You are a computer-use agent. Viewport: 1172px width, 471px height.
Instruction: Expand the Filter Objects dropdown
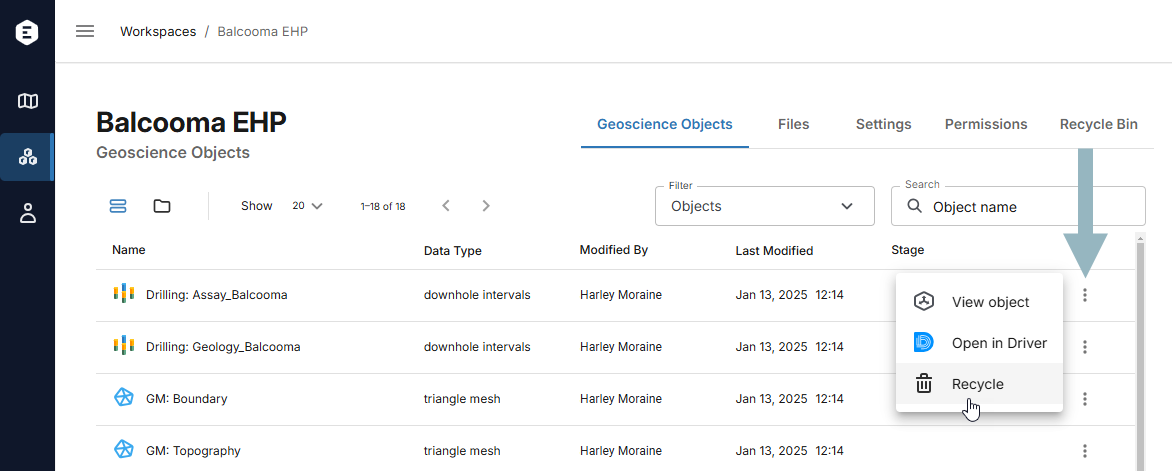coord(765,206)
